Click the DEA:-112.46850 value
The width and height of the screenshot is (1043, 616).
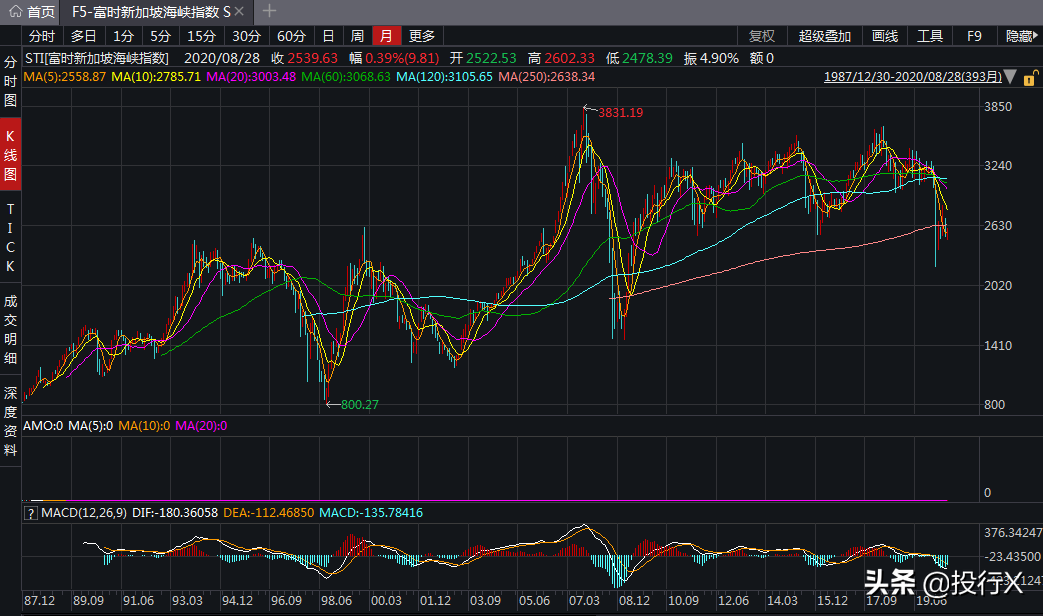click(x=269, y=513)
